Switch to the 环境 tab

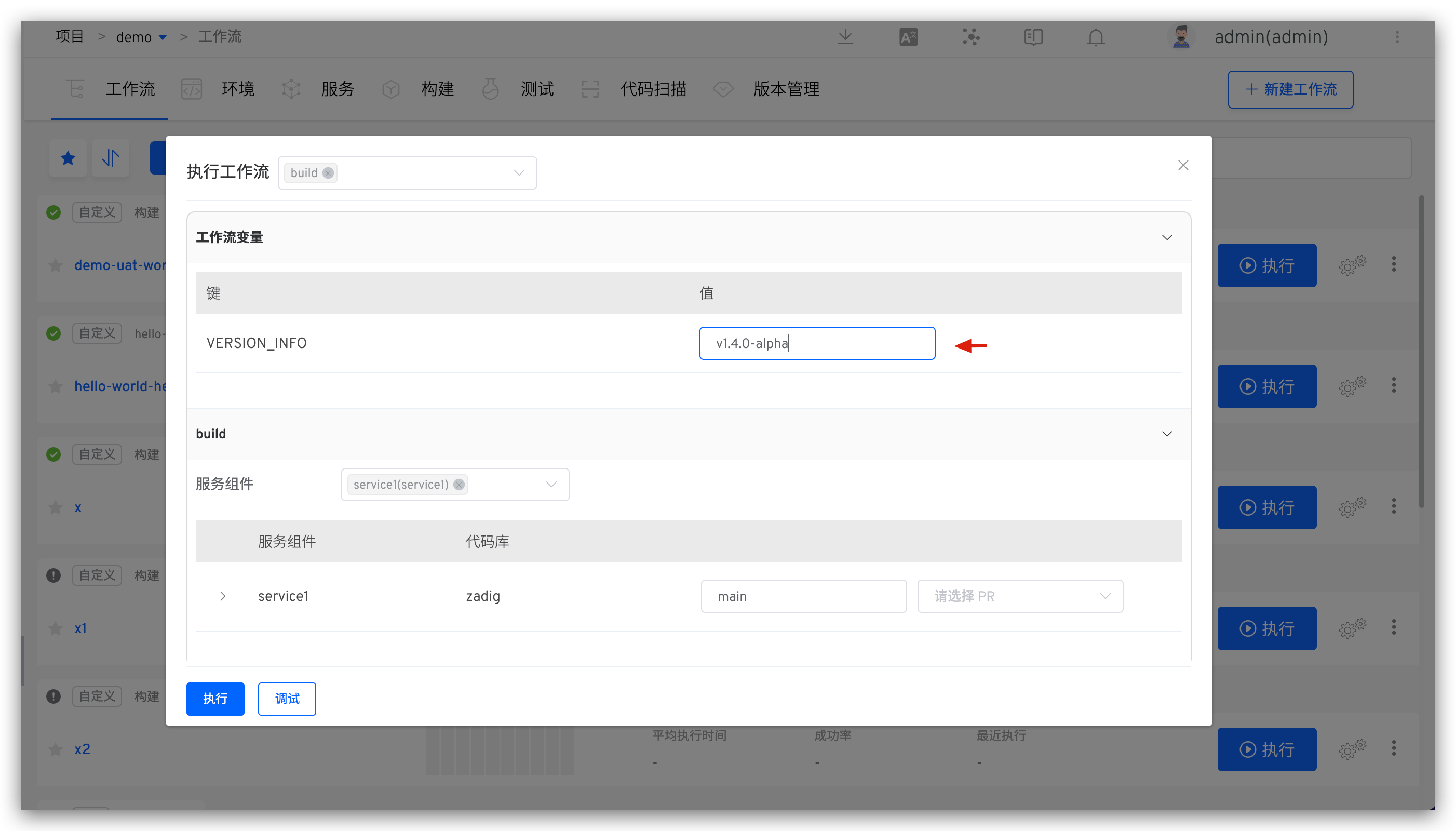(x=237, y=89)
